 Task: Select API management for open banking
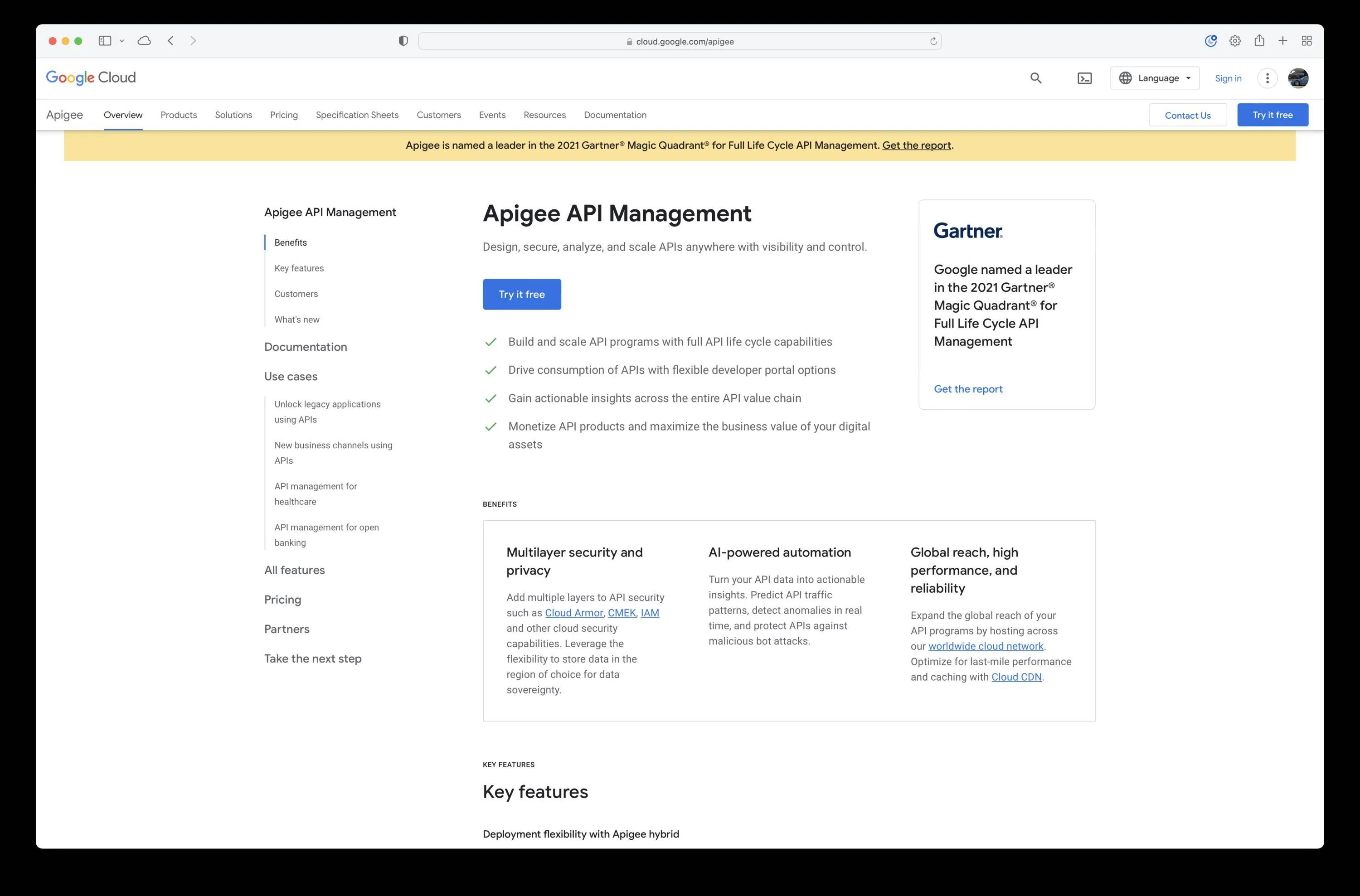326,535
